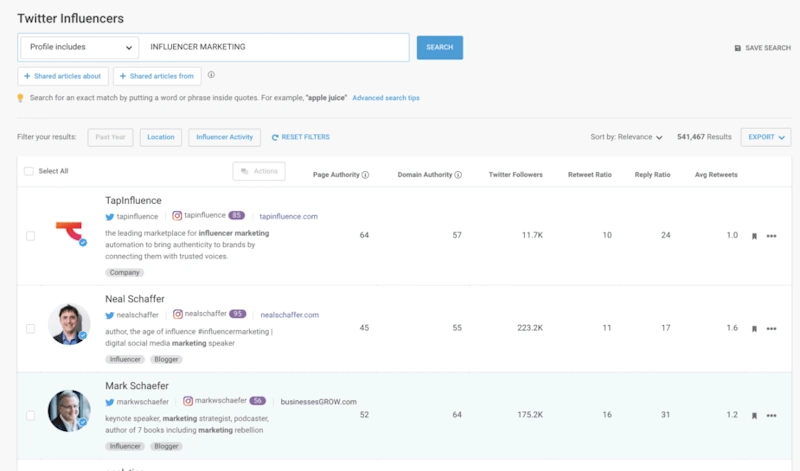This screenshot has height=471, width=800.
Task: Click TapInfluence logo thumbnail
Action: point(69,233)
